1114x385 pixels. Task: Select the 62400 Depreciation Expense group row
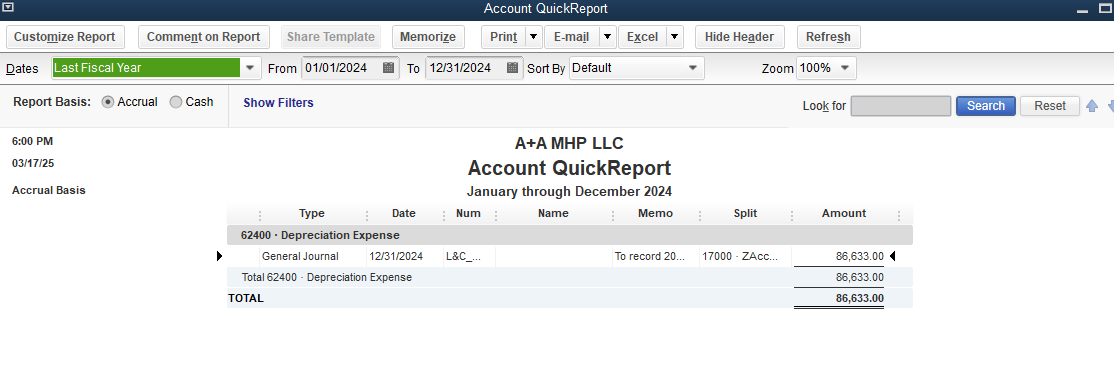[570, 235]
